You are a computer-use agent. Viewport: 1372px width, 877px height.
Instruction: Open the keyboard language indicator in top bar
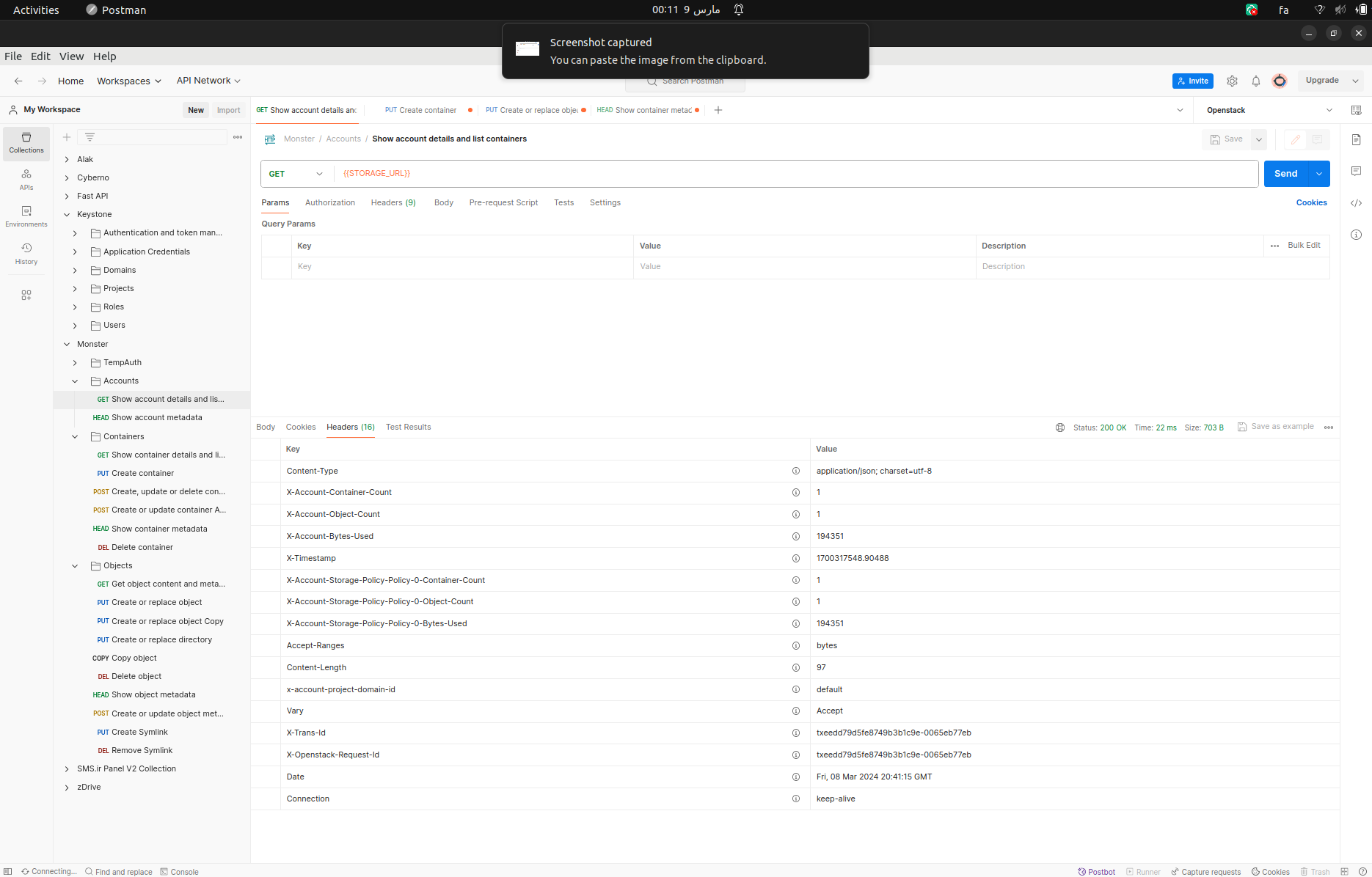click(1284, 10)
